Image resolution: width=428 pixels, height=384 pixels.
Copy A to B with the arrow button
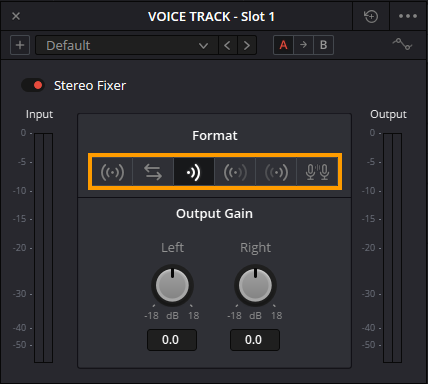coord(303,45)
